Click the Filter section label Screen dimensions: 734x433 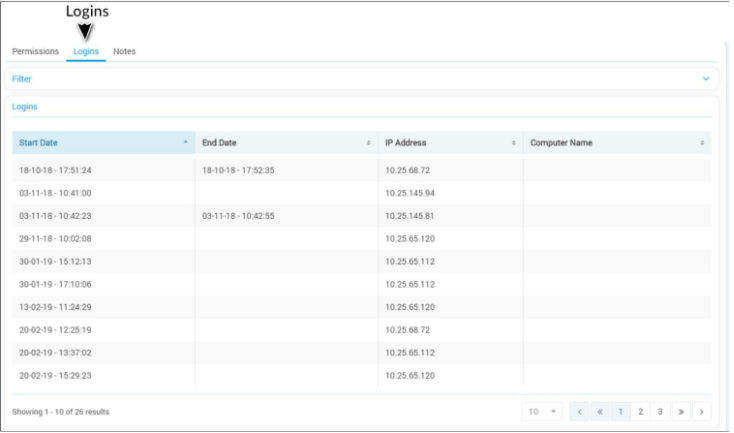coord(21,78)
